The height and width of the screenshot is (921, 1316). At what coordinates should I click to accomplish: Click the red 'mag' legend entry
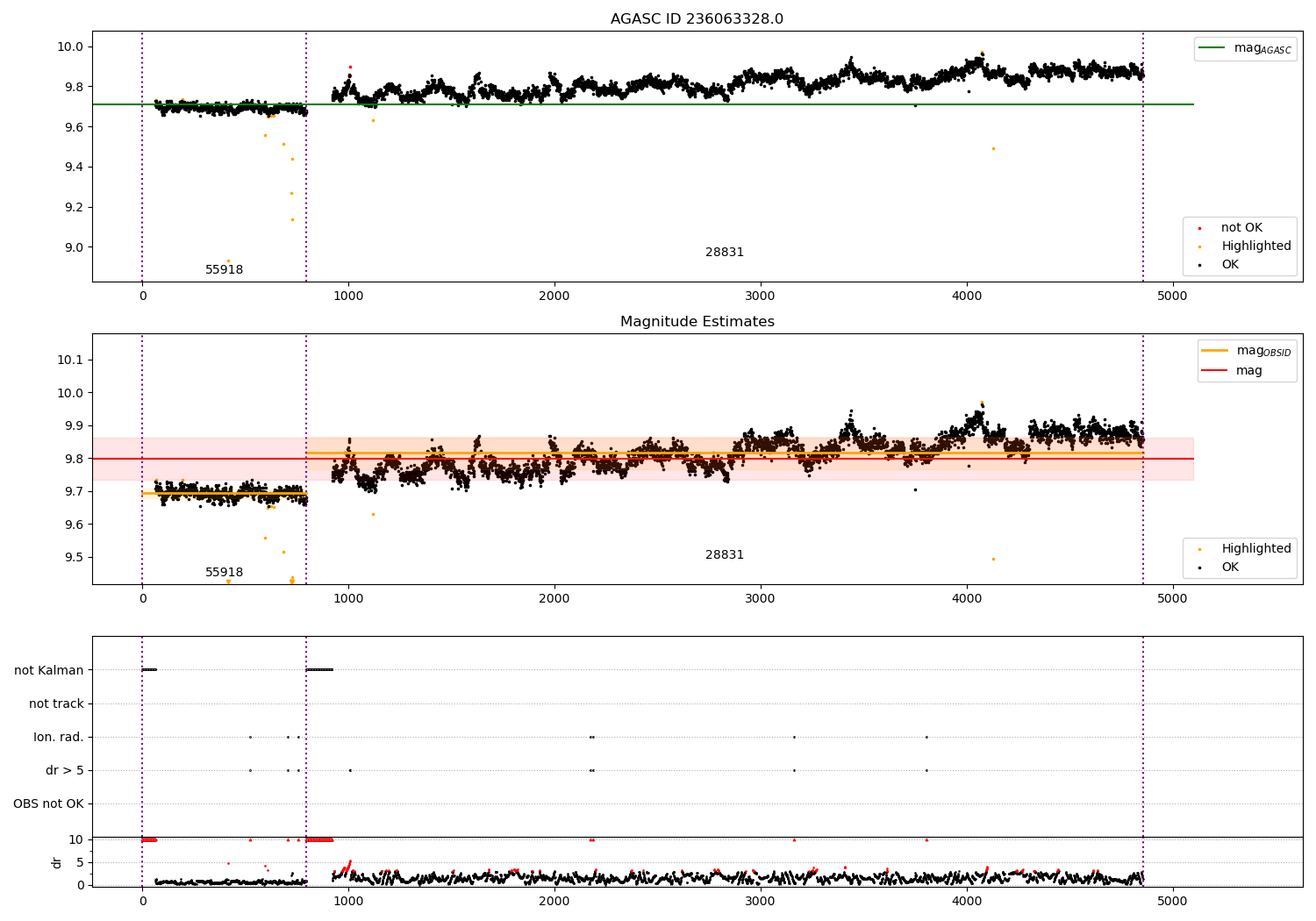1232,370
